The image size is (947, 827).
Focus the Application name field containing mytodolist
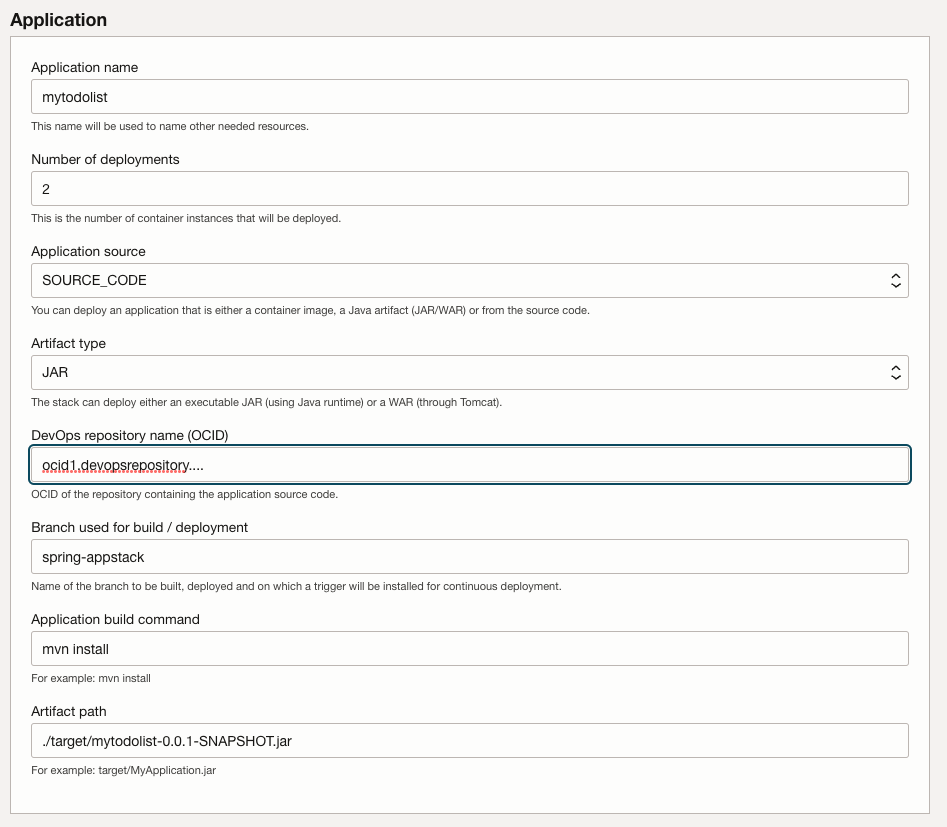tap(470, 97)
